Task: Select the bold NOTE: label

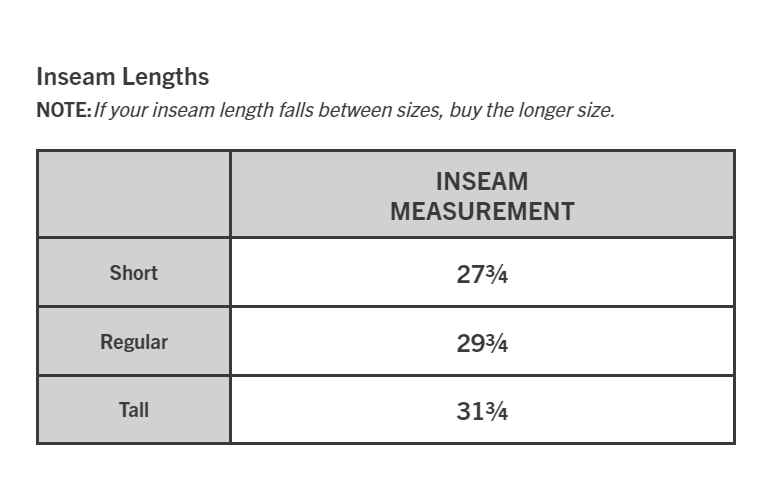Action: click(64, 110)
